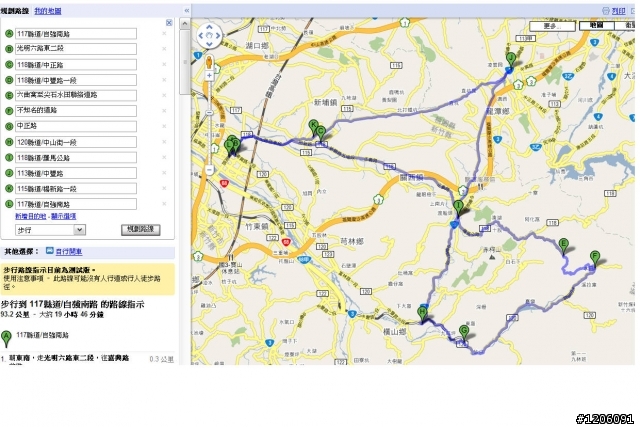Switch to the 自行開車 driving option
The width and height of the screenshot is (640, 427).
(x=69, y=251)
